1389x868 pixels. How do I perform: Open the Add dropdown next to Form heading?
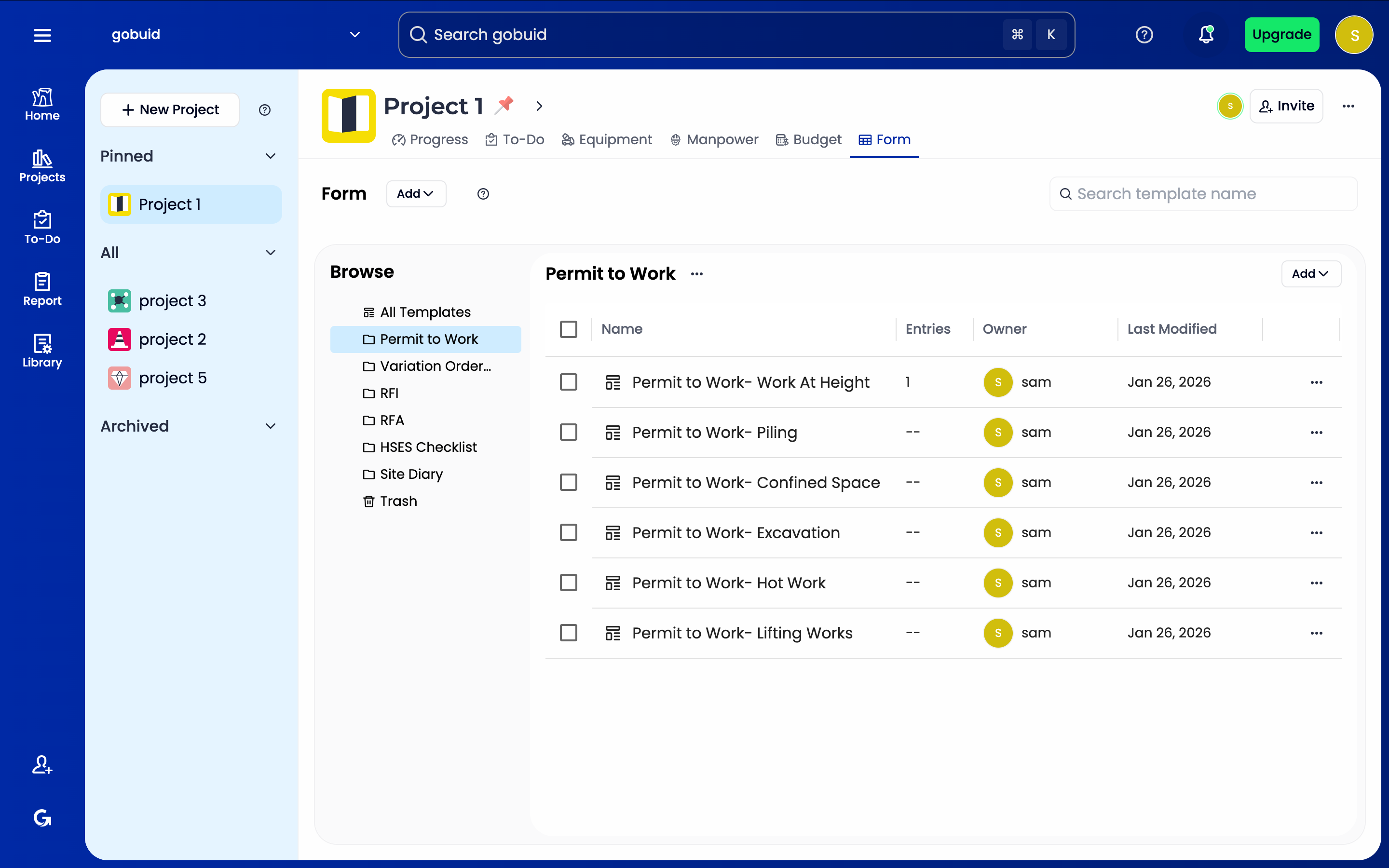[416, 194]
